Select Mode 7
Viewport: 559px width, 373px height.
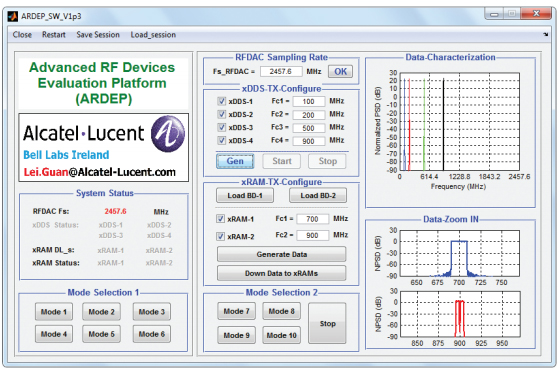tap(236, 311)
